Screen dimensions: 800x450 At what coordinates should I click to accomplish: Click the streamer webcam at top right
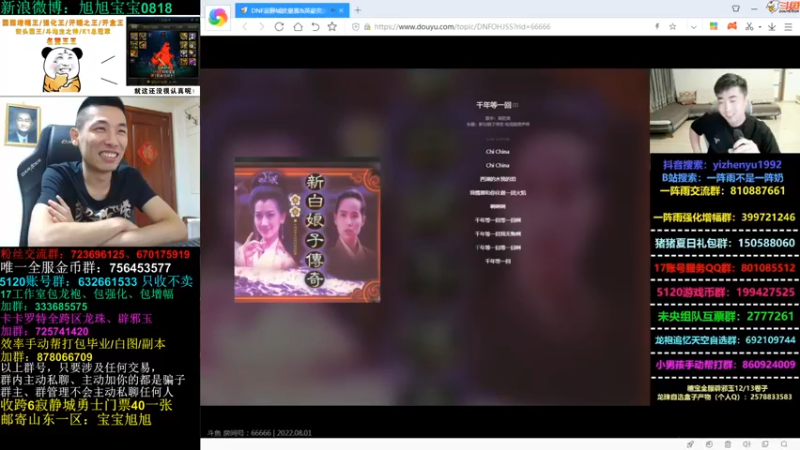tap(724, 111)
